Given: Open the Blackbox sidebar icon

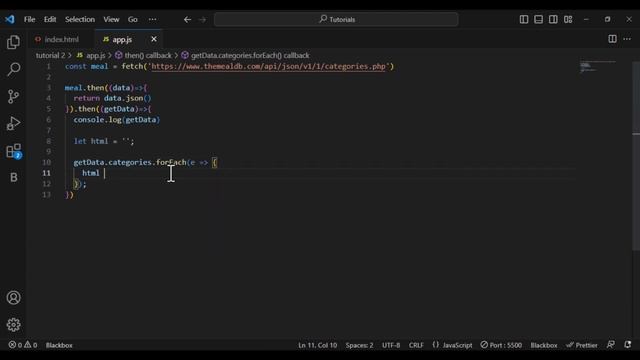Looking at the screenshot, I should click(13, 178).
